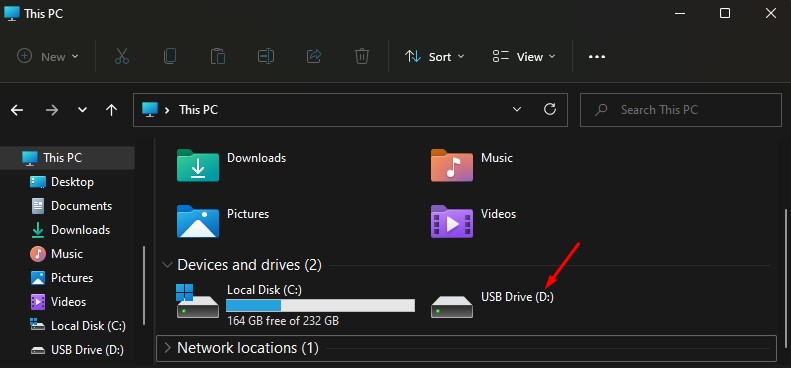Click the Rename icon in toolbar
The image size is (791, 368).
(x=266, y=56)
